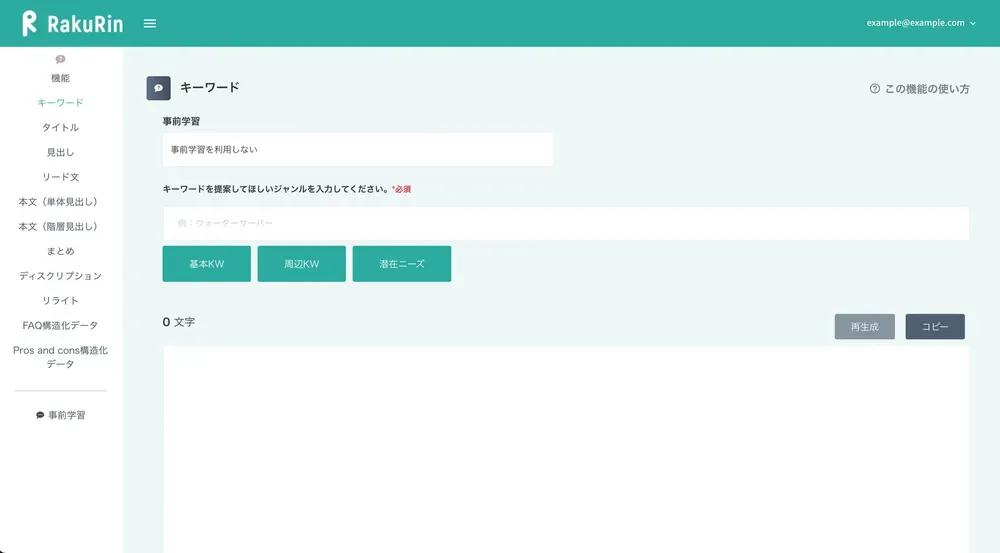
Task: Go to リード文 in sidebar
Action: [x=60, y=177]
